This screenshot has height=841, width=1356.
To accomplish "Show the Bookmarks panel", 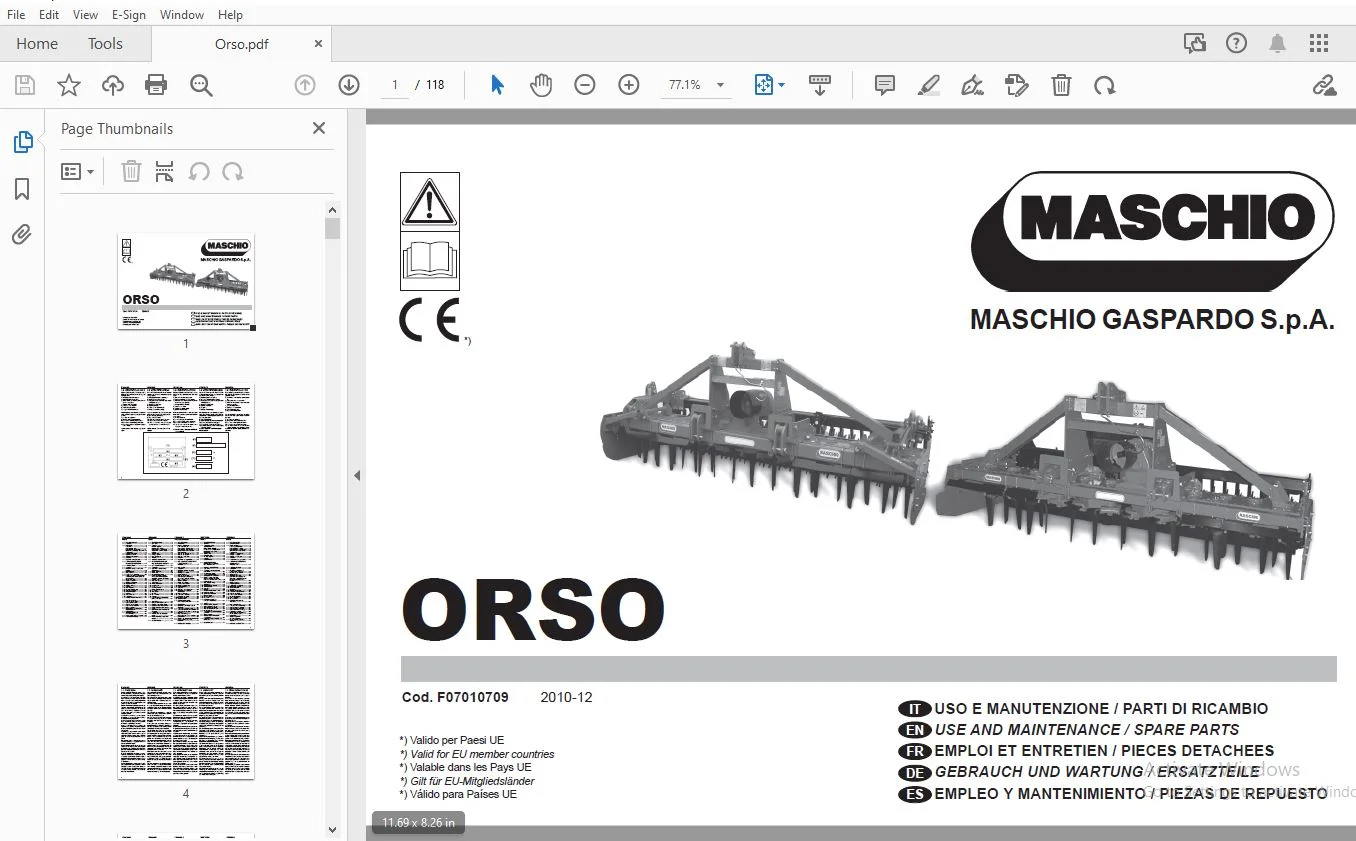I will click(22, 189).
